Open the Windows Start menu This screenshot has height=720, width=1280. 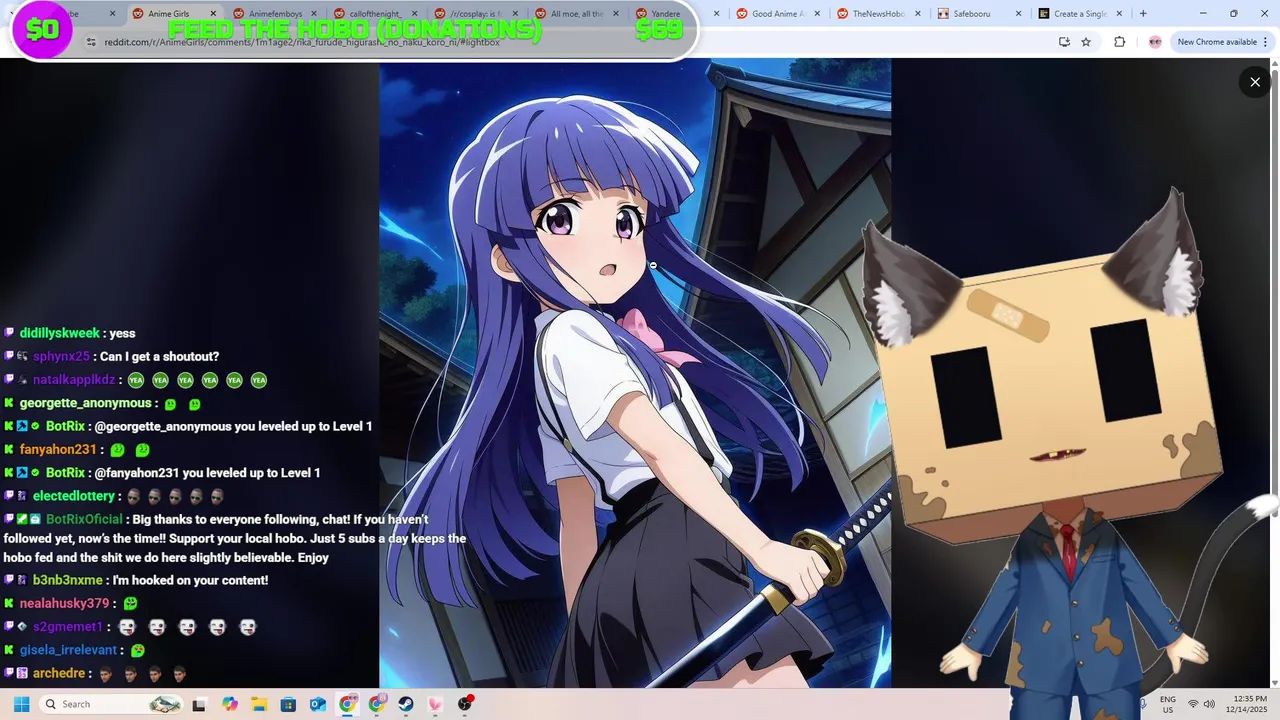click(21, 704)
